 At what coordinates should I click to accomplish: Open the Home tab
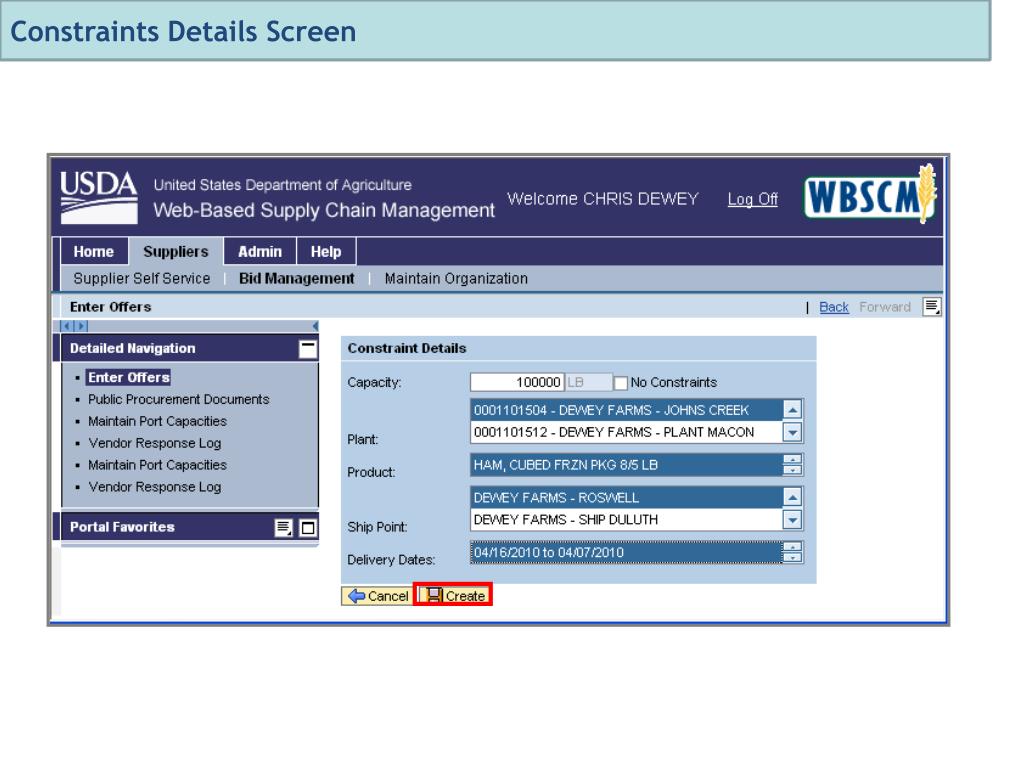93,252
